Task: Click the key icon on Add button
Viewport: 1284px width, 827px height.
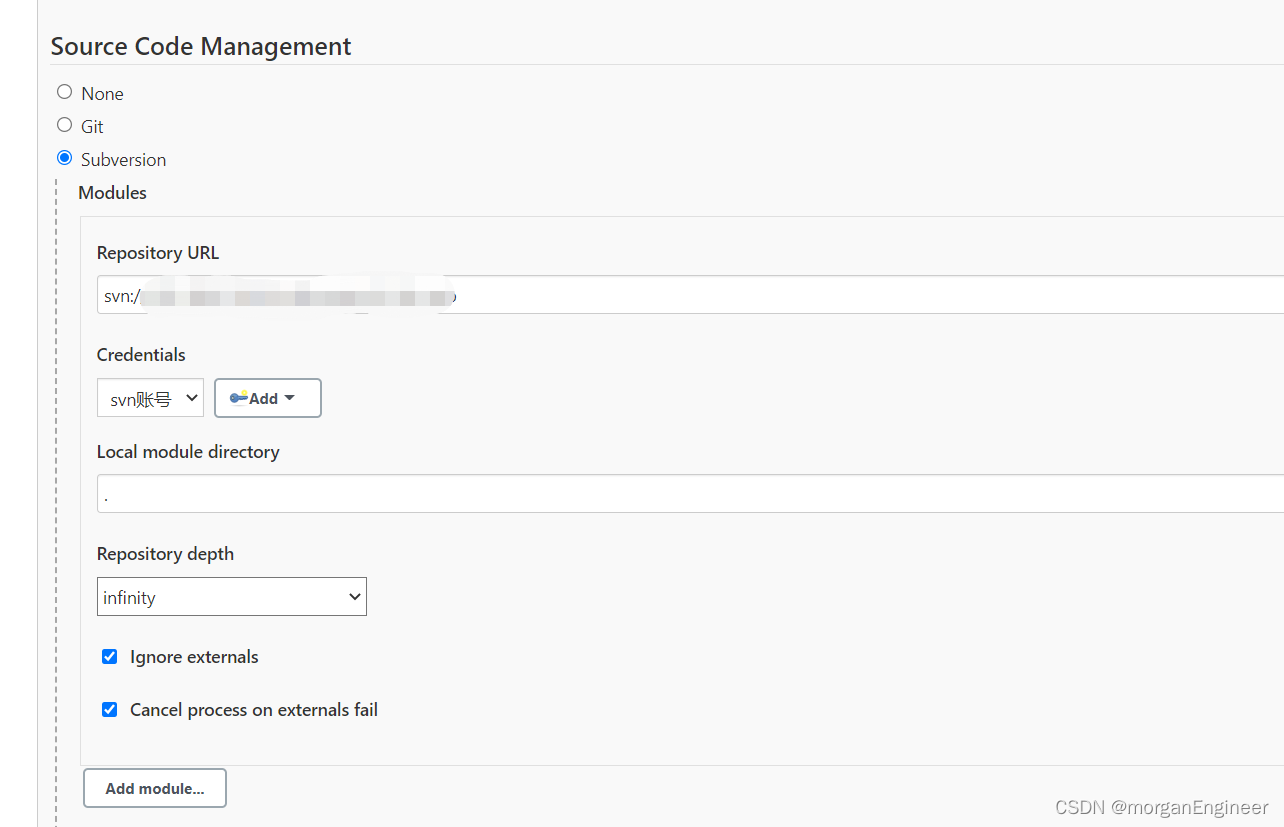Action: point(238,397)
